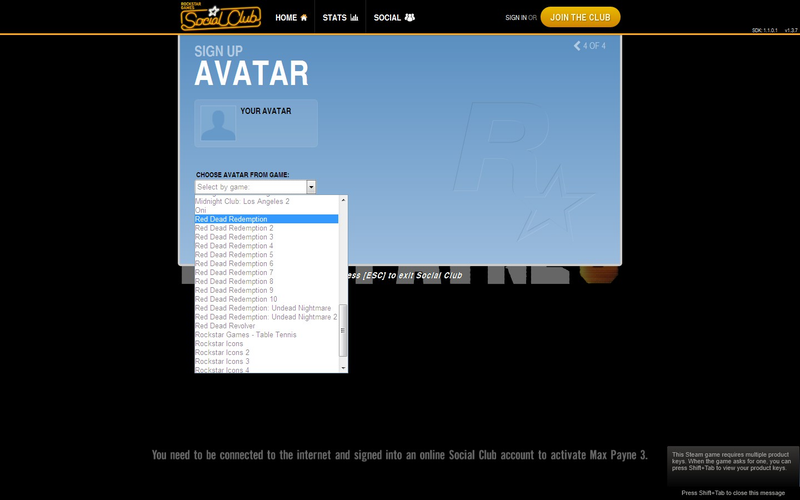This screenshot has width=800, height=500.
Task: Click the dropdown list scroll down arrow
Action: pyautogui.click(x=343, y=368)
